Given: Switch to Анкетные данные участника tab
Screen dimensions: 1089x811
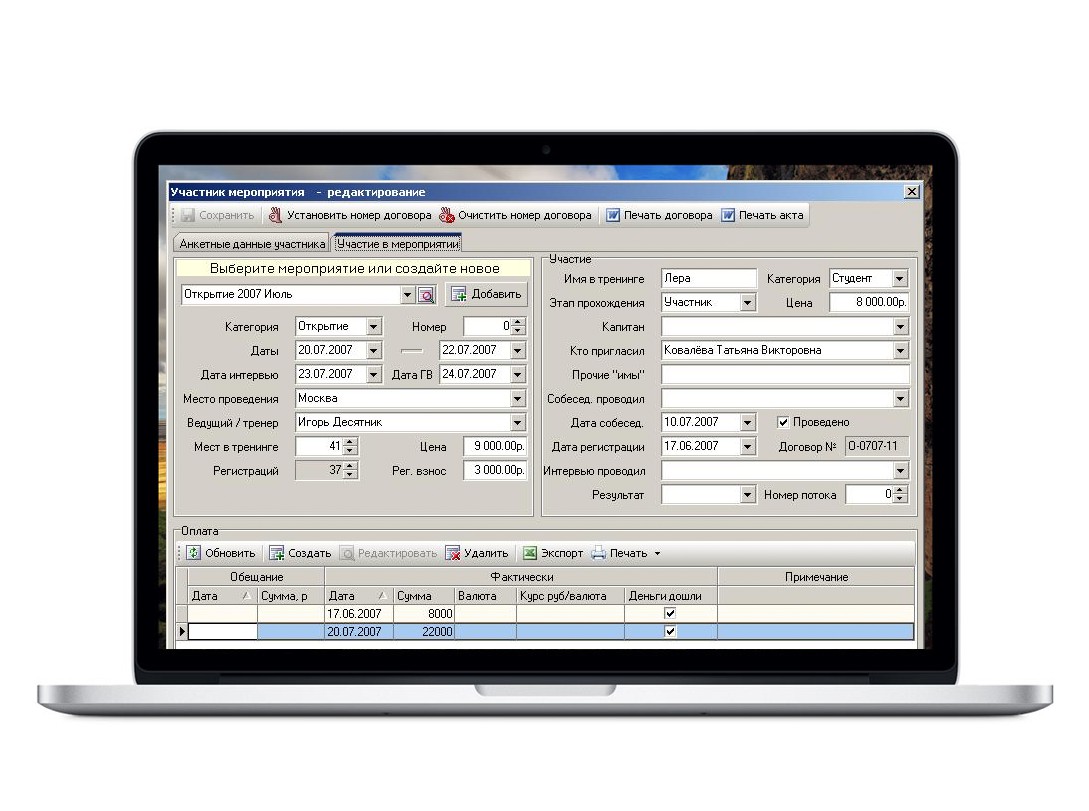Looking at the screenshot, I should tap(252, 244).
